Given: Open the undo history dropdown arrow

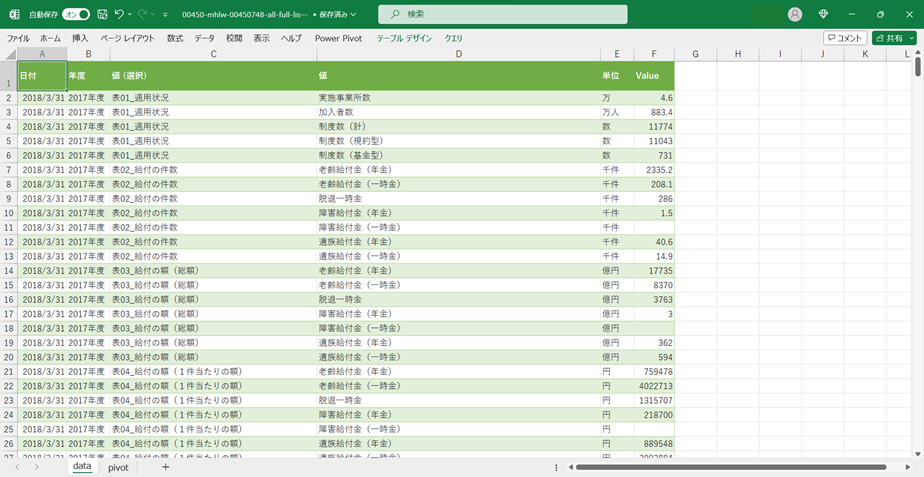Looking at the screenshot, I should 131,14.
